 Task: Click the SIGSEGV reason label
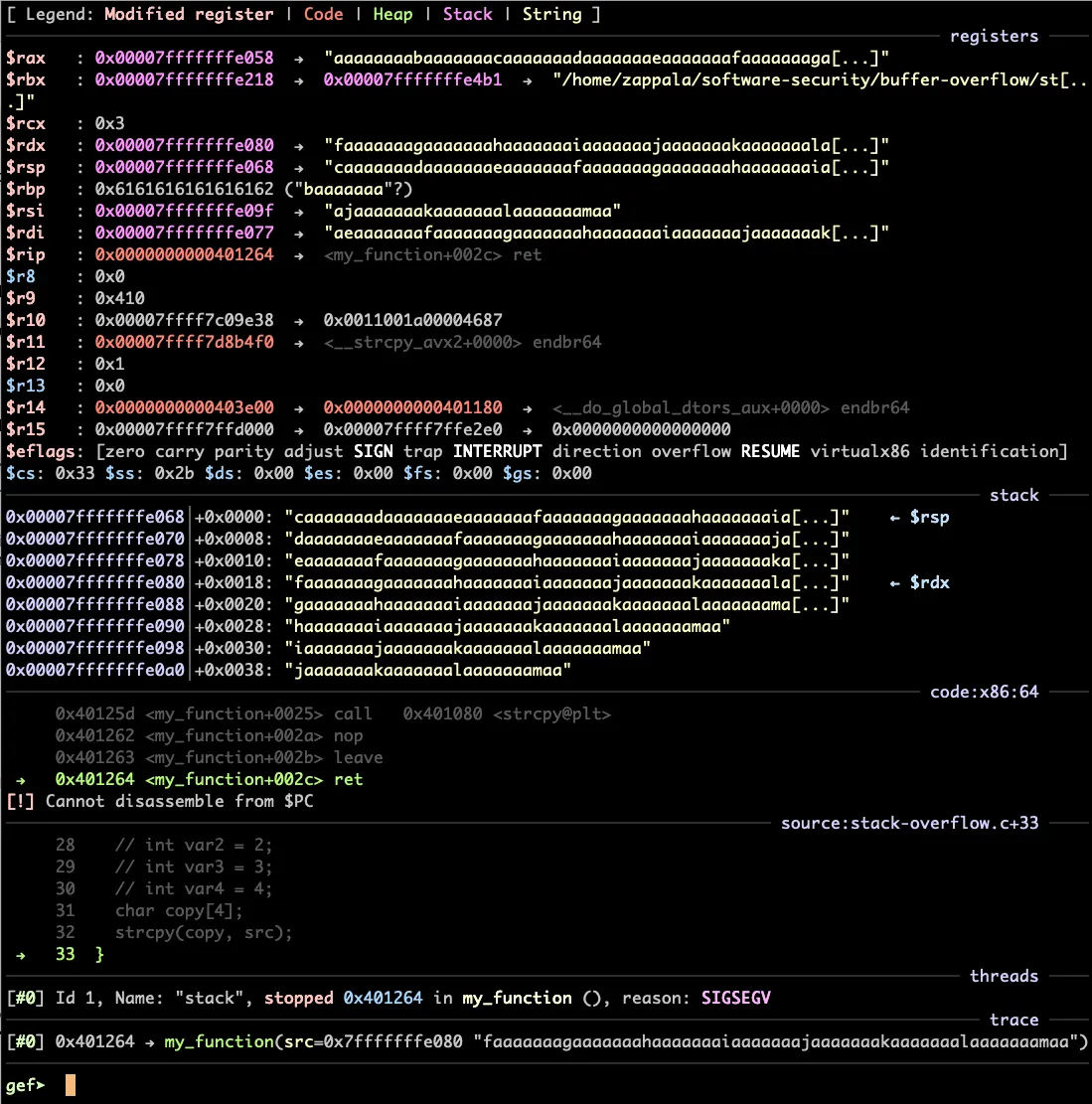point(735,997)
